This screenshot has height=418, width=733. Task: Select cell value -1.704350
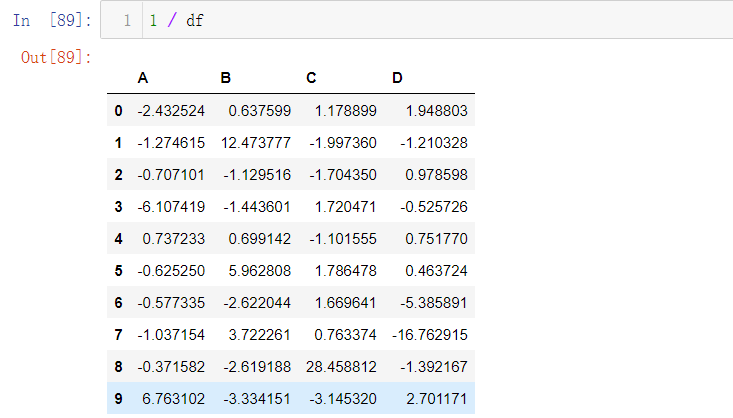[343, 175]
